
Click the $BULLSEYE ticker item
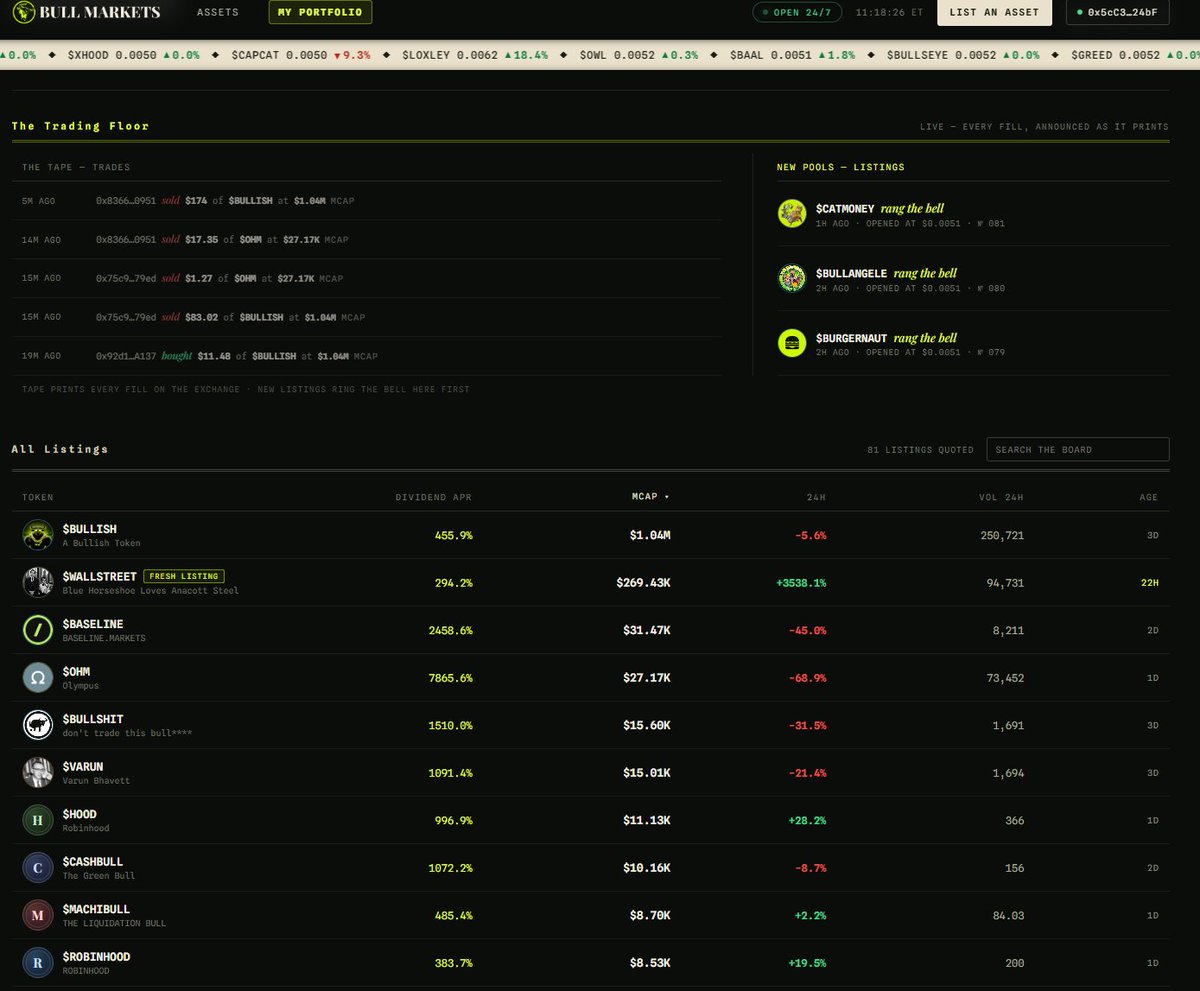(x=964, y=55)
